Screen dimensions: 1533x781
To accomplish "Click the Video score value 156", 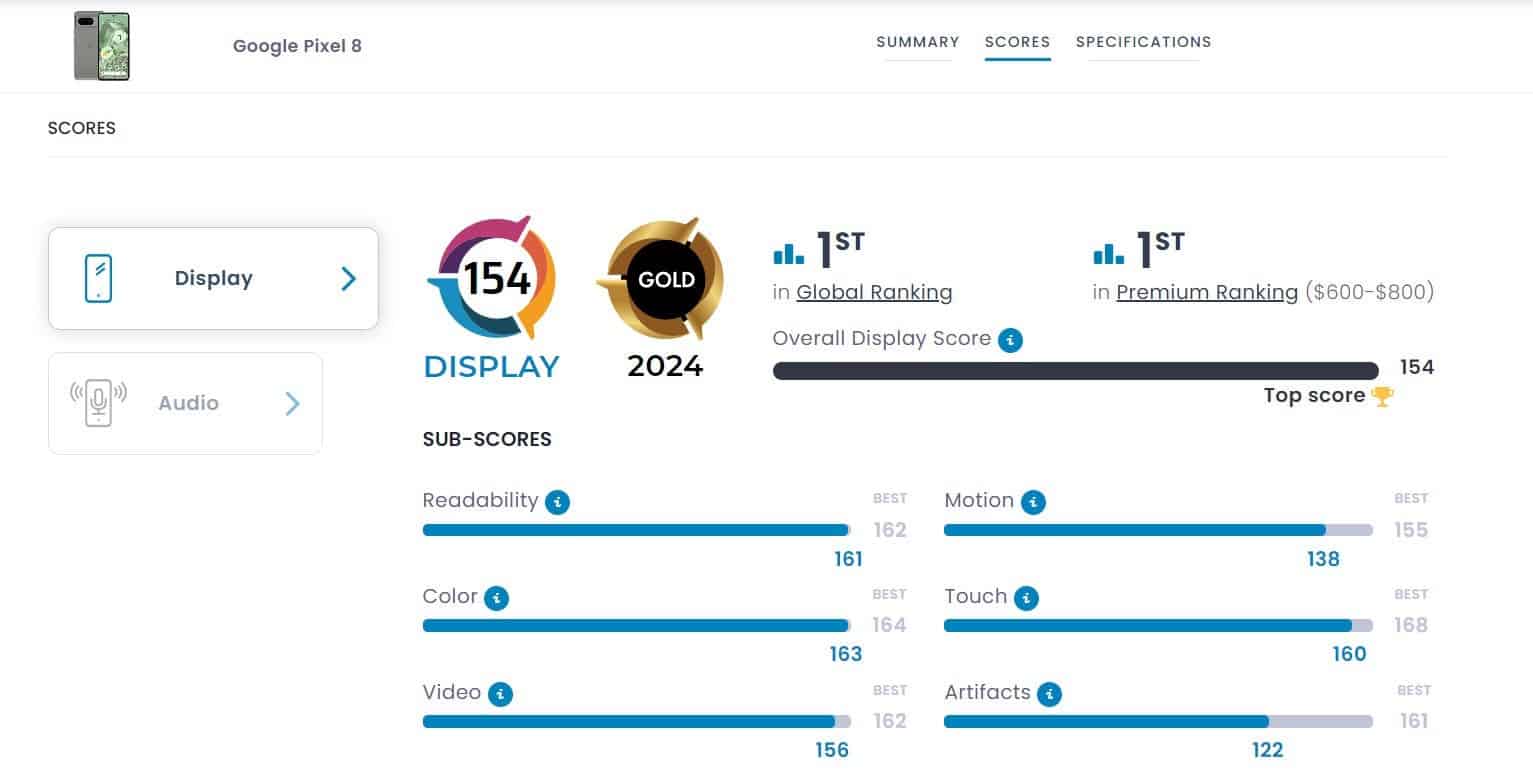I will point(832,750).
